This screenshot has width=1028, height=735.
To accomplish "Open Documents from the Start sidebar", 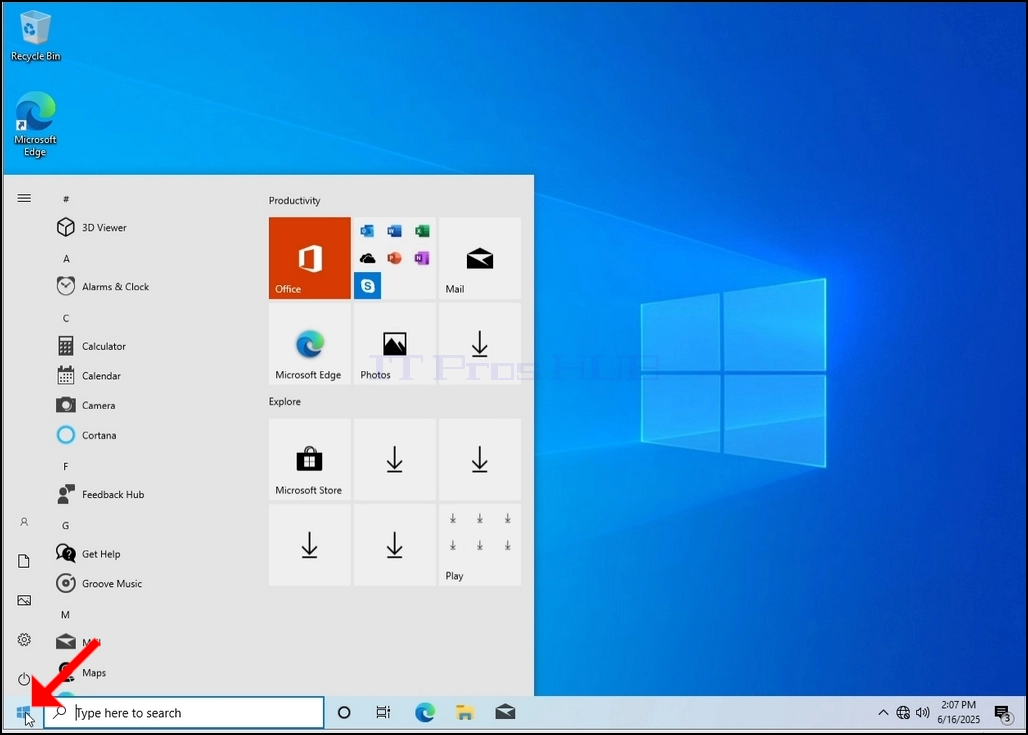I will (24, 561).
